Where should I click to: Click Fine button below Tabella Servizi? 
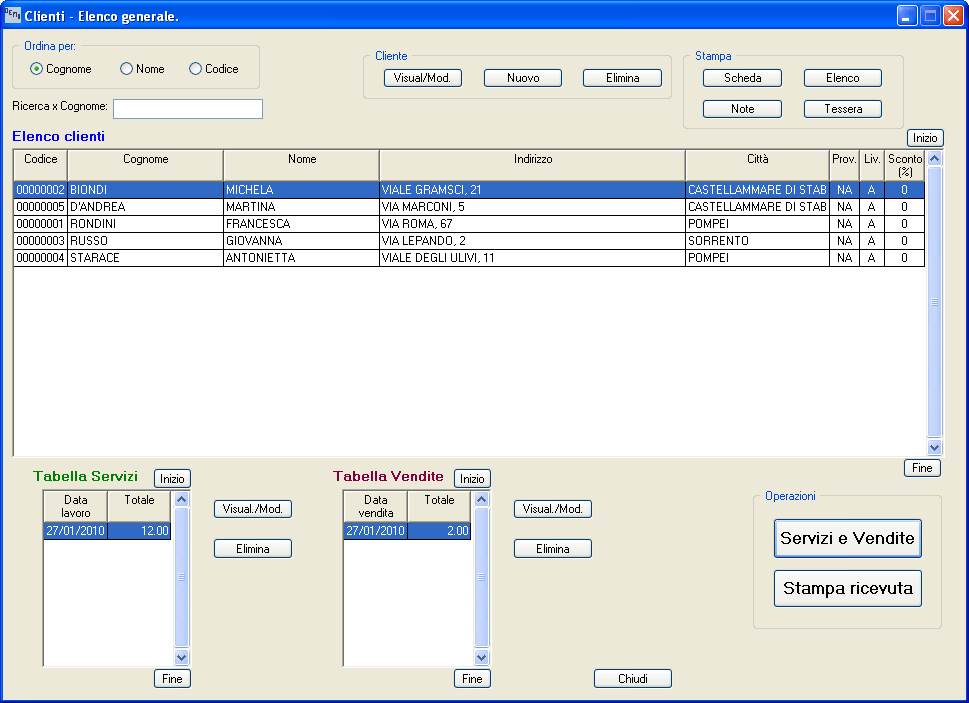coord(172,678)
